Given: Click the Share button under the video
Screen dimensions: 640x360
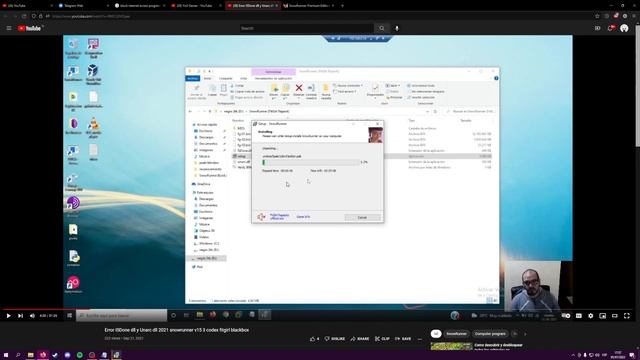Looking at the screenshot, I should [x=360, y=339].
